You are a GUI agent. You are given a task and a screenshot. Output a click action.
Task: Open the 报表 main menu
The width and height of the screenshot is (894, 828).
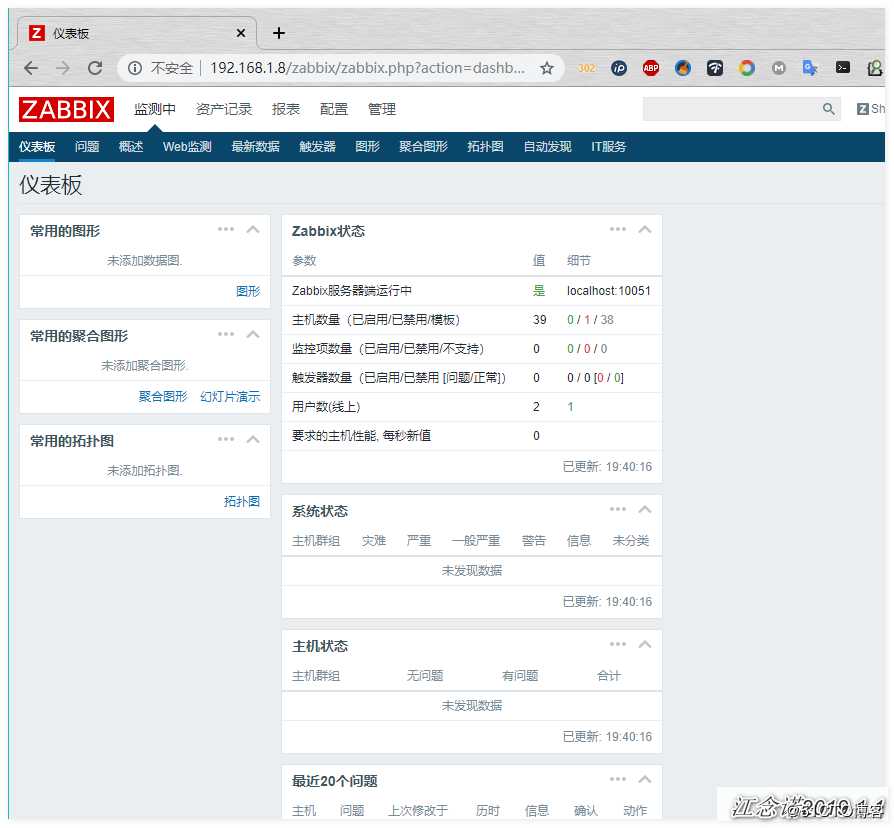(x=286, y=109)
